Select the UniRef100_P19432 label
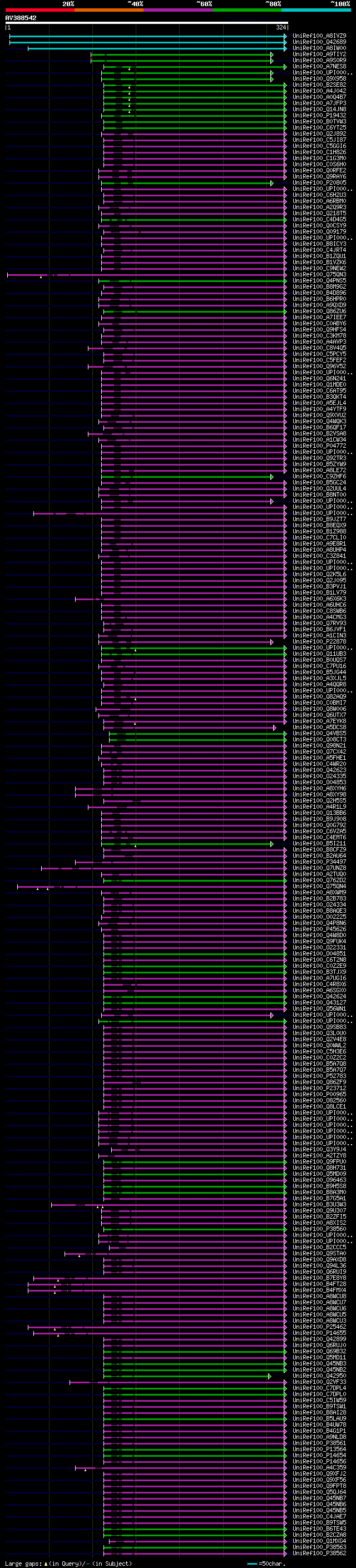This screenshot has width=356, height=1568. coord(319,115)
